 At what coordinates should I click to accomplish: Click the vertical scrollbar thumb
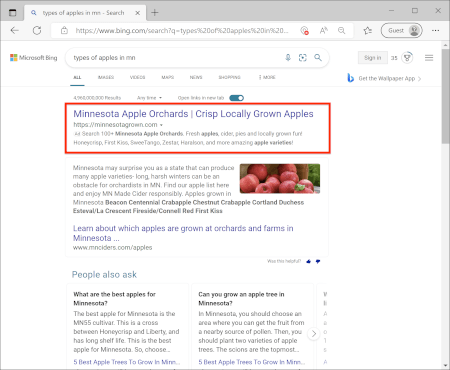pyautogui.click(x=446, y=96)
